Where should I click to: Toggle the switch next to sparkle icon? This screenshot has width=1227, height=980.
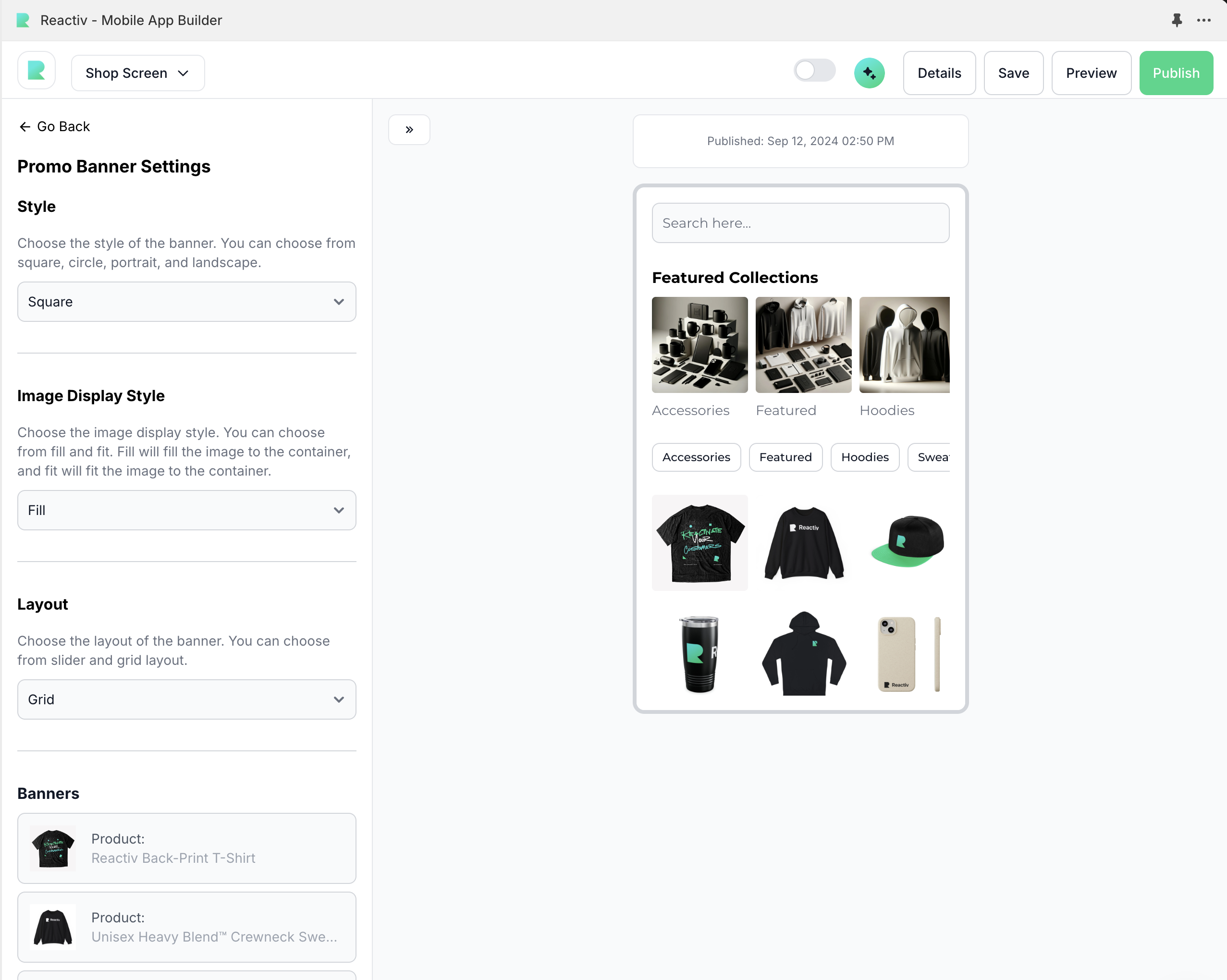[814, 71]
